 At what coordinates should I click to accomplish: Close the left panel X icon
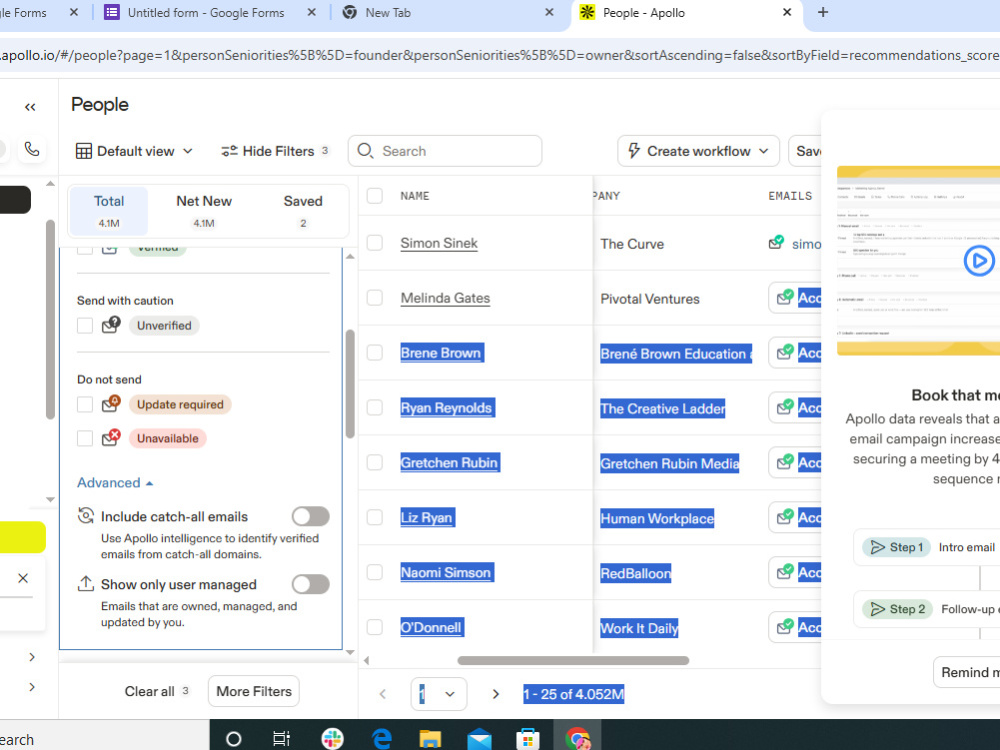[x=23, y=578]
